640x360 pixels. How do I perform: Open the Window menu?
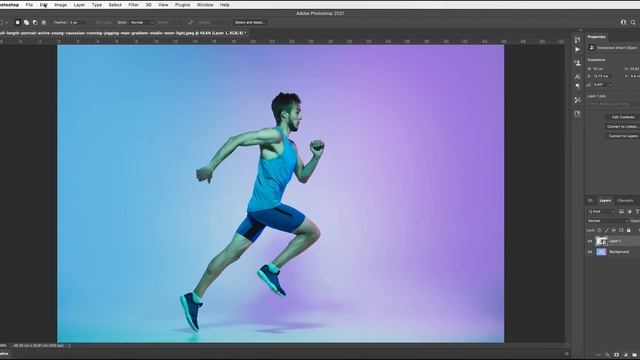[x=205, y=5]
